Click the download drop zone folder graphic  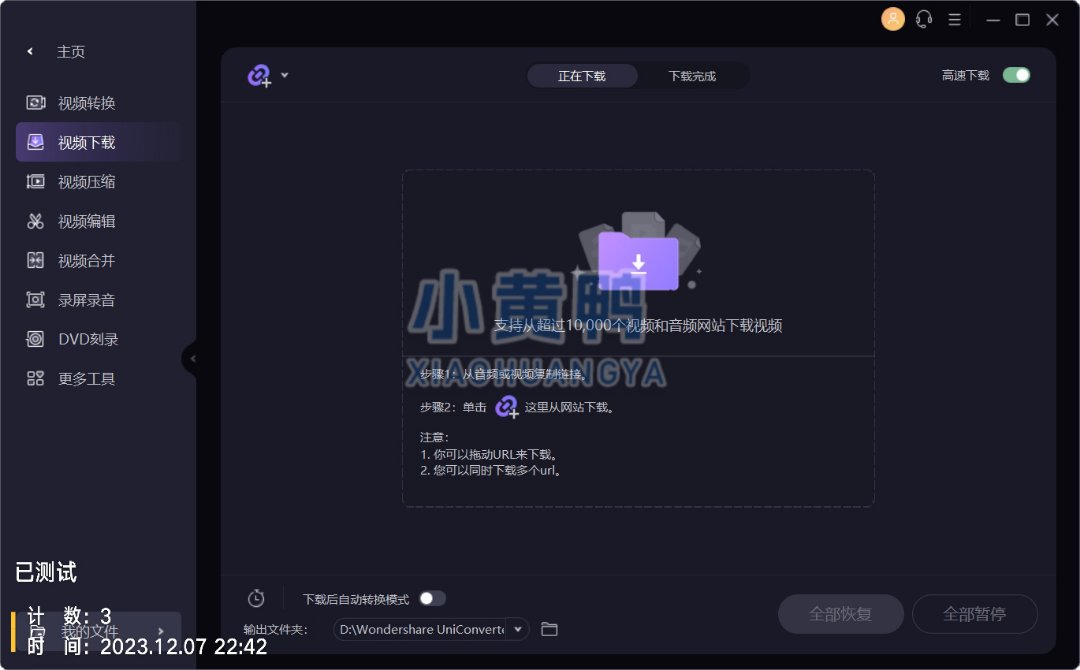(x=638, y=260)
